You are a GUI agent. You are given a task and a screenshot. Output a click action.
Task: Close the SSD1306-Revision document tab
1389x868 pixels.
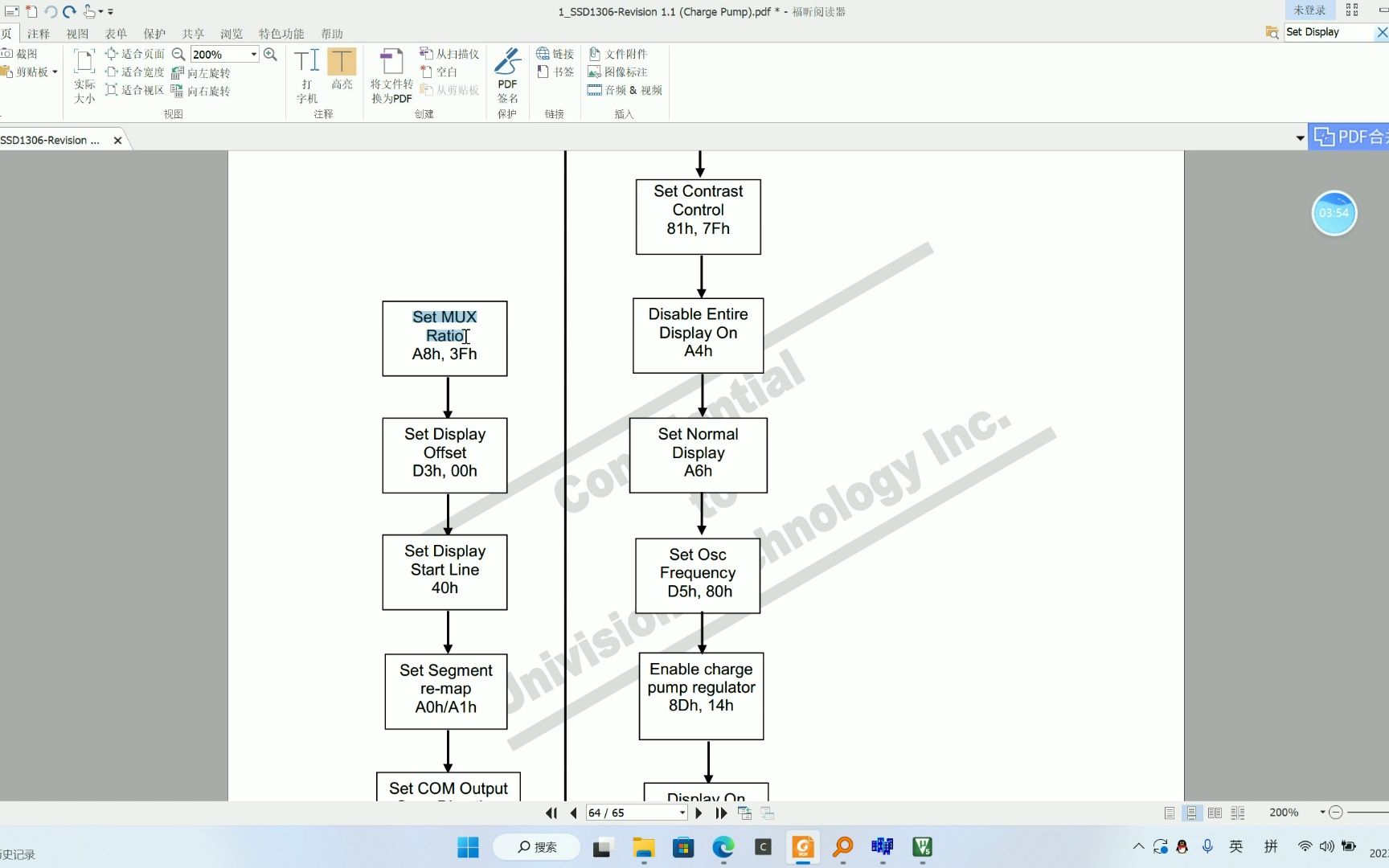pos(118,140)
